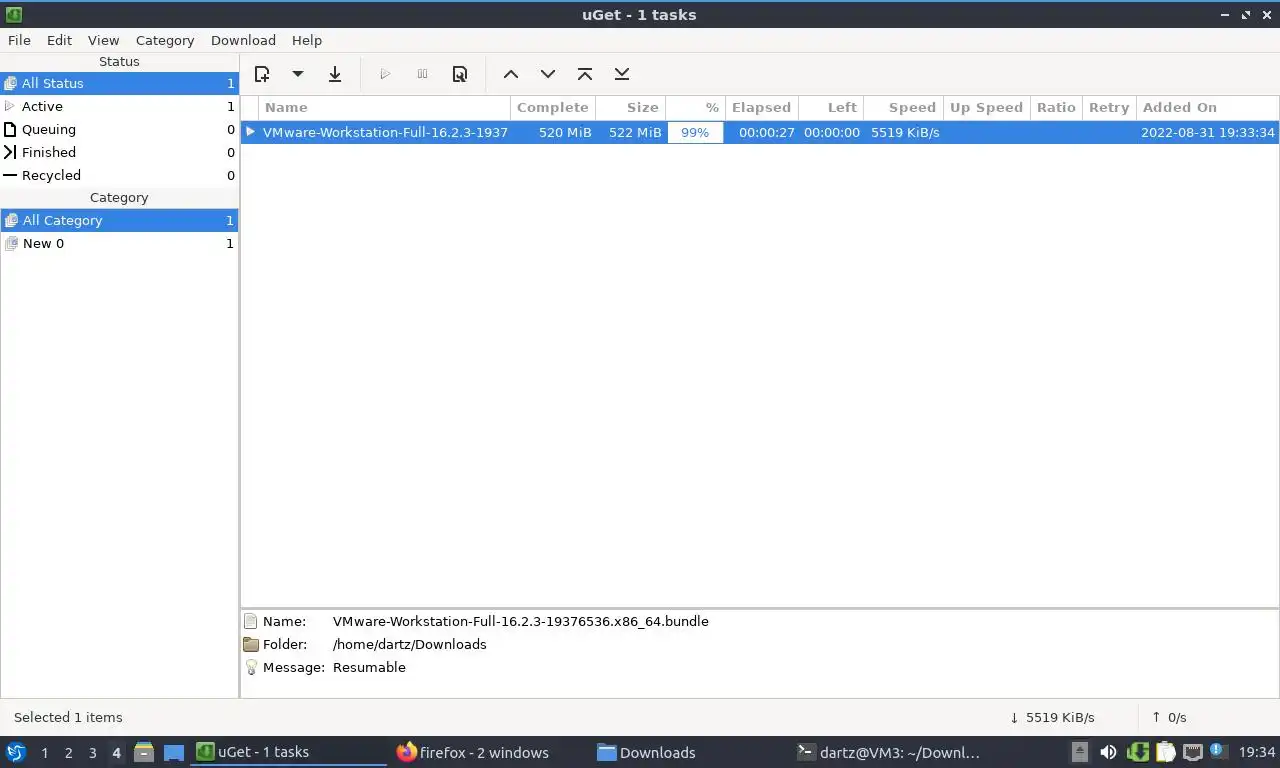Create a new download with the add icon
The height and width of the screenshot is (768, 1280).
click(x=262, y=74)
